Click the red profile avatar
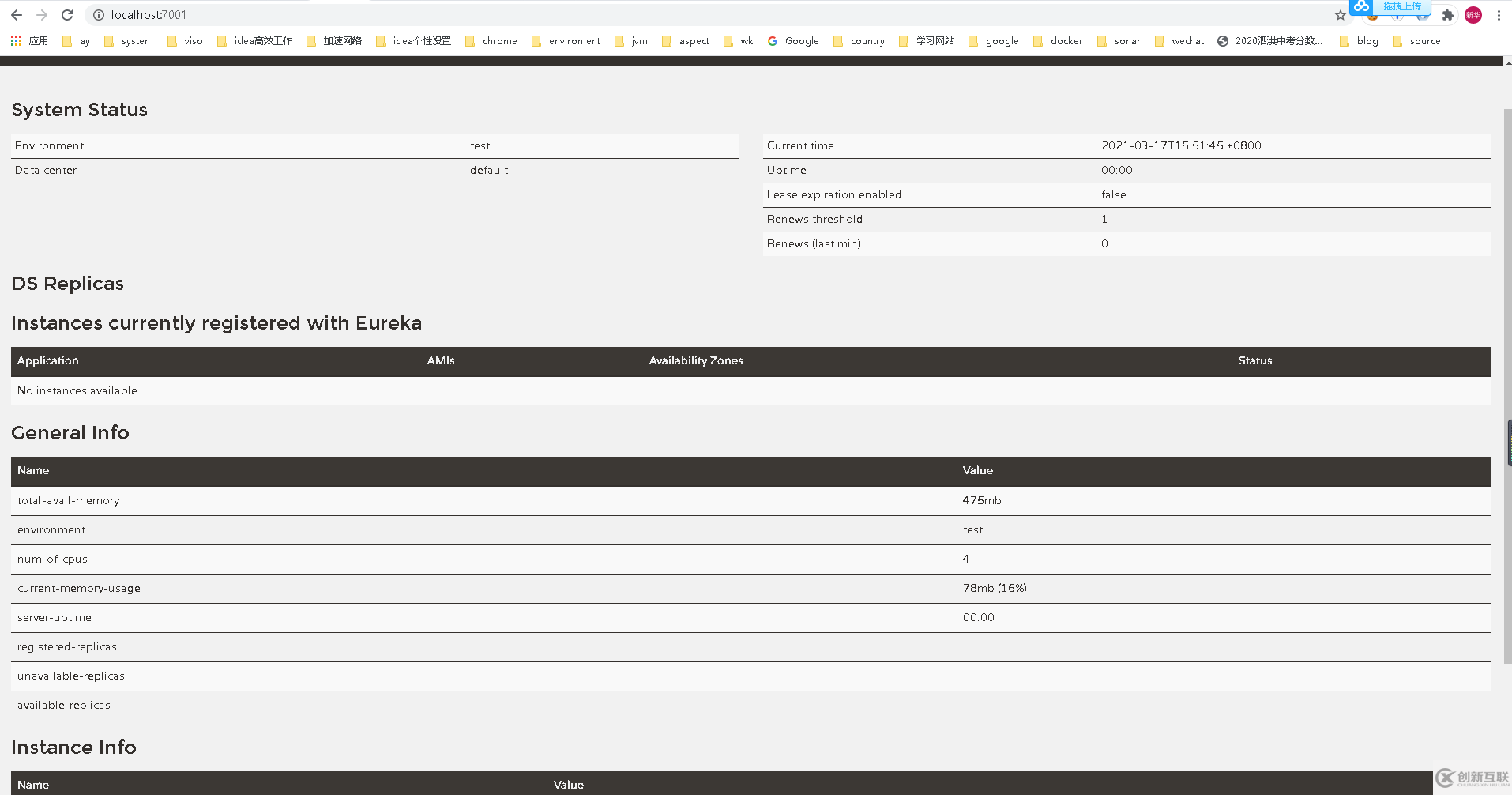 pyautogui.click(x=1473, y=15)
